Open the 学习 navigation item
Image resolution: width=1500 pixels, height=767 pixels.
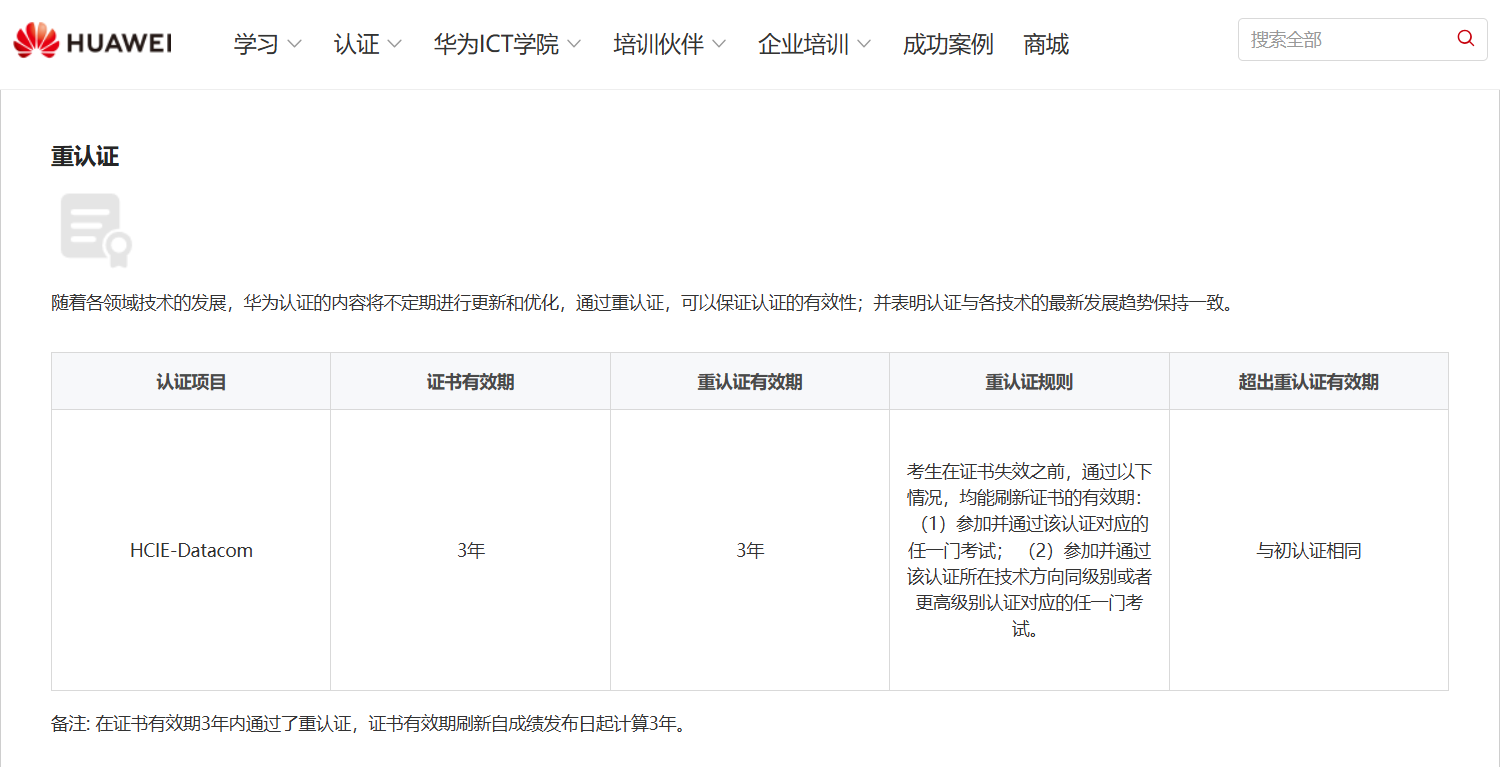point(256,44)
